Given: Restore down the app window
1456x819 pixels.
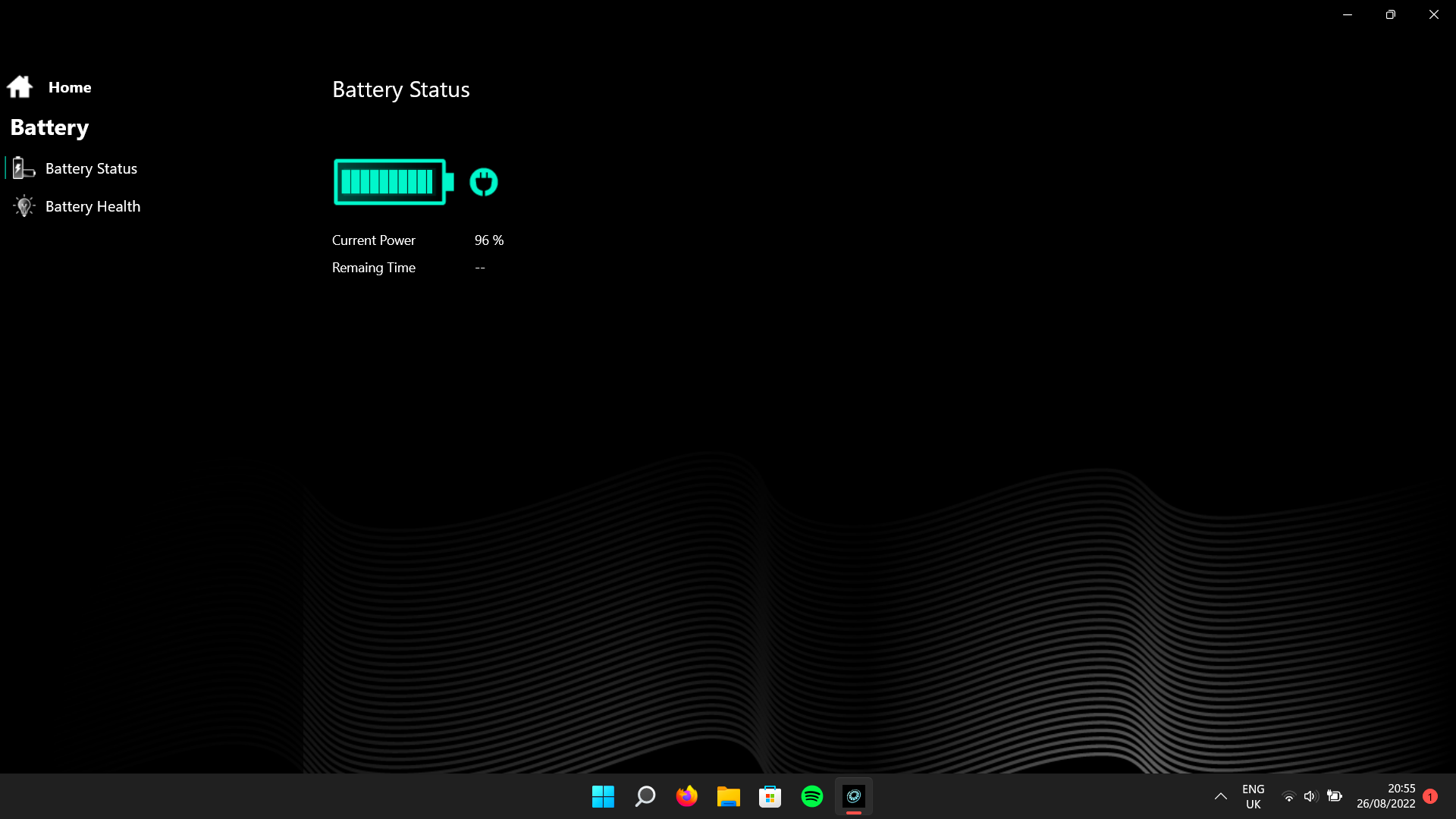Looking at the screenshot, I should click(x=1390, y=14).
